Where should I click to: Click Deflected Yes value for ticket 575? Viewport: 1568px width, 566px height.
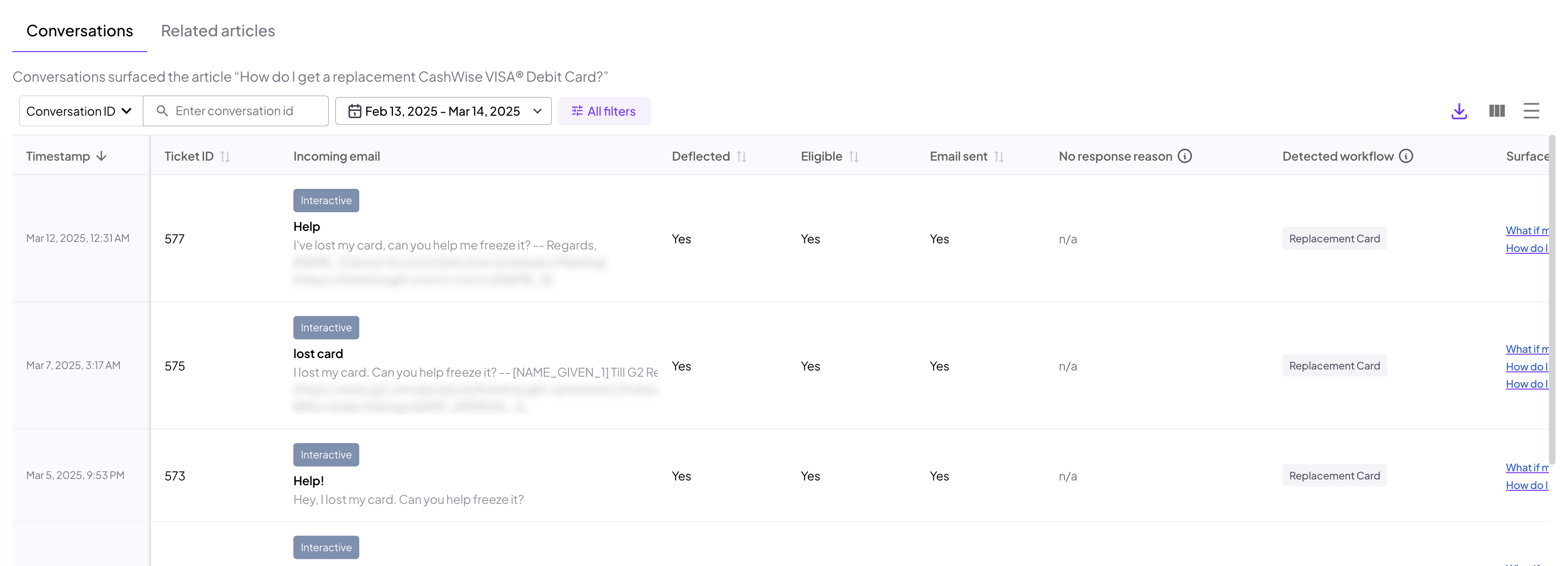(681, 366)
